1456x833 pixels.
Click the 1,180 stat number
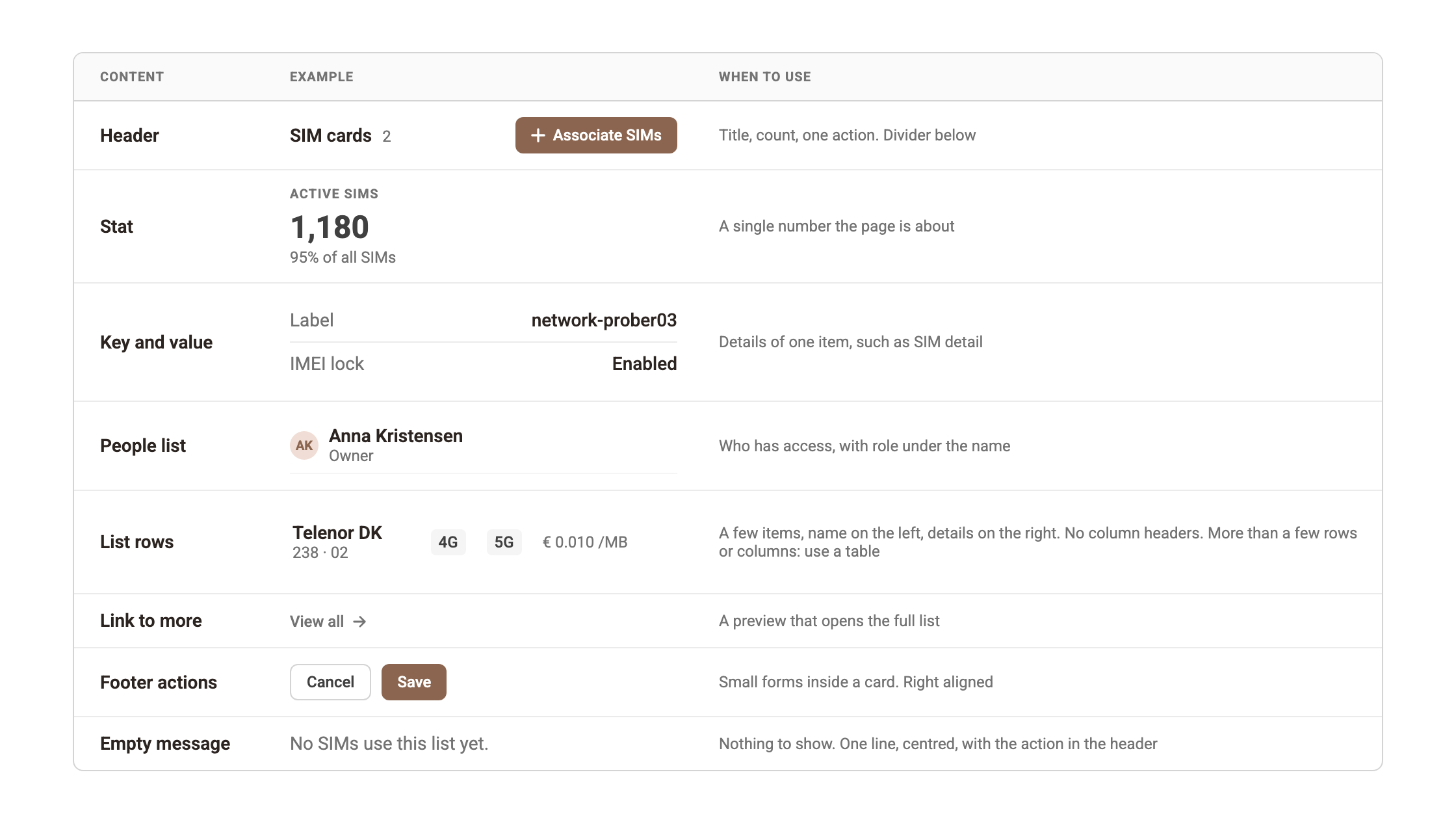330,227
